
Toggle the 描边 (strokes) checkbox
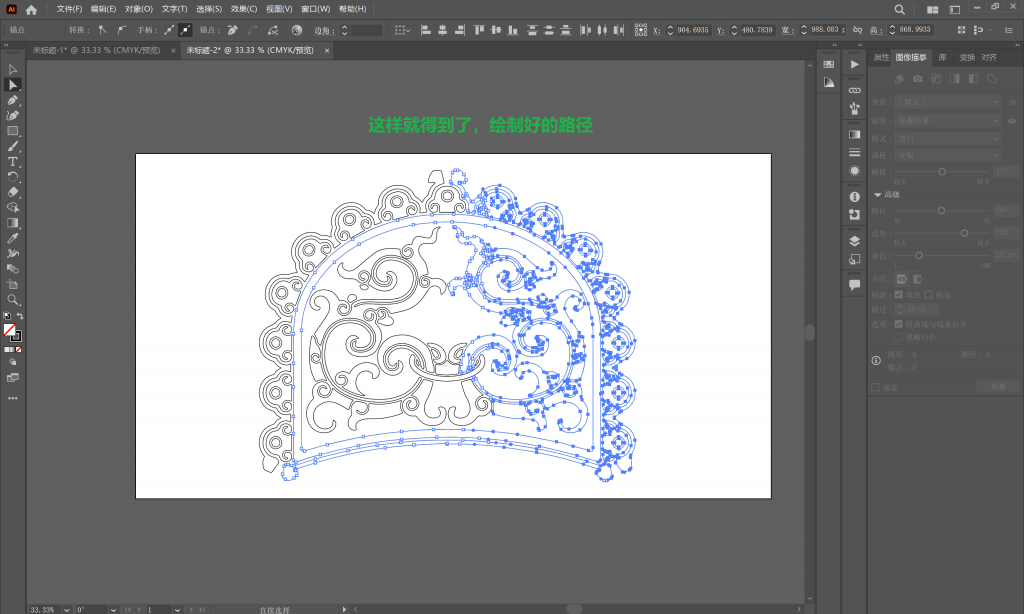pyautogui.click(x=929, y=295)
